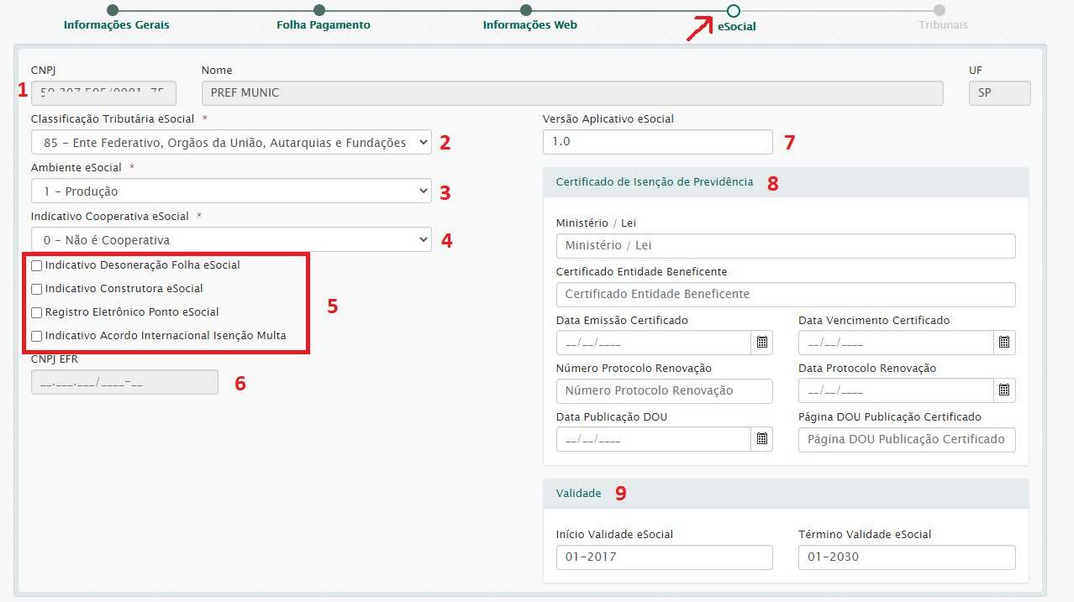Click the Informações Web step circle
This screenshot has width=1074, height=602.
(x=526, y=10)
